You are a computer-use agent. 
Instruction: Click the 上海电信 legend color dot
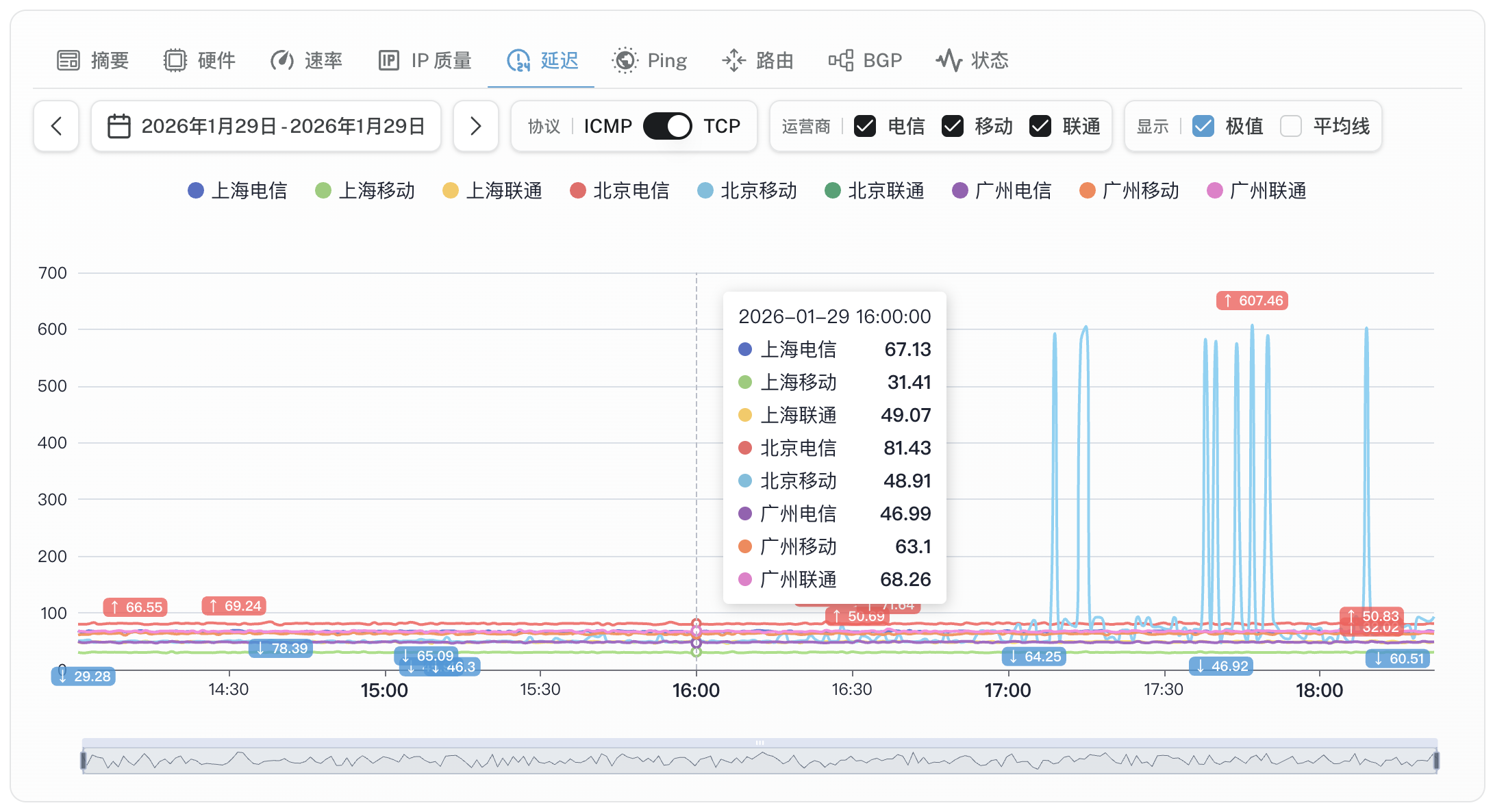tap(196, 190)
